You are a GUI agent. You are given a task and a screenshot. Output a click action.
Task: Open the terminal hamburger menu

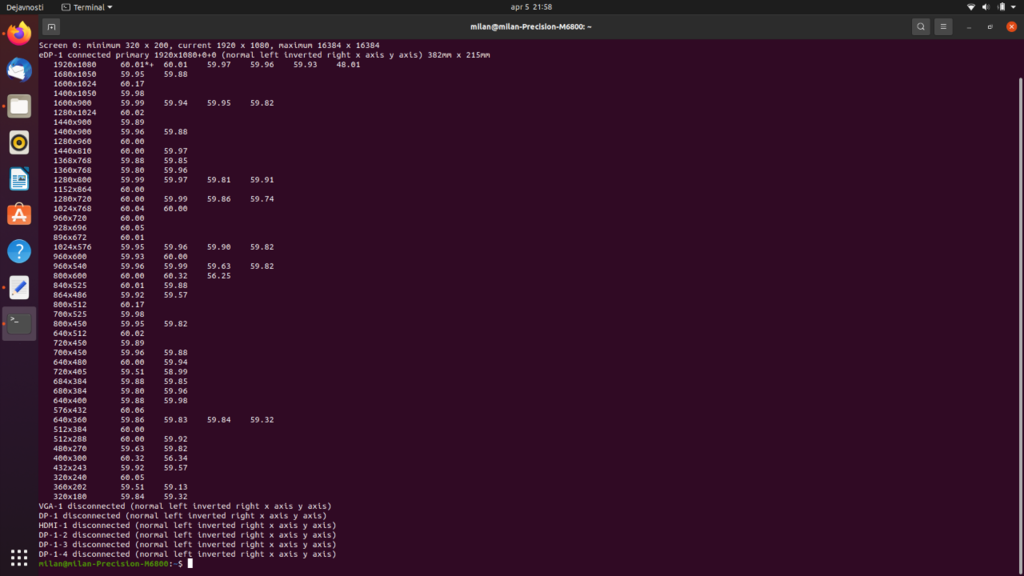coord(944,27)
